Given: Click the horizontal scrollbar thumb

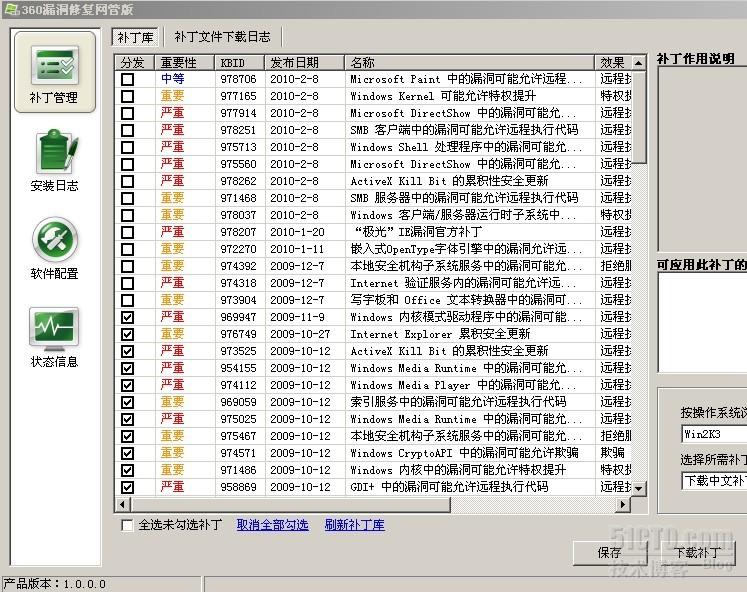Looking at the screenshot, I should (291, 504).
